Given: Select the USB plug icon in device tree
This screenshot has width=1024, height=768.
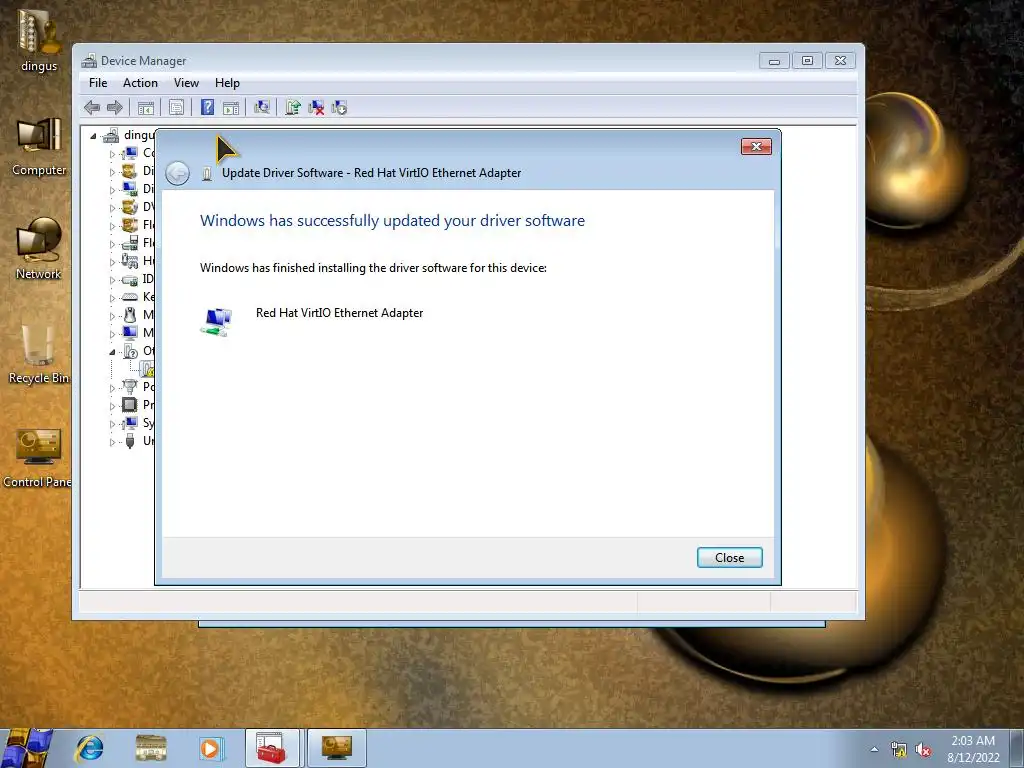Looking at the screenshot, I should coord(130,441).
